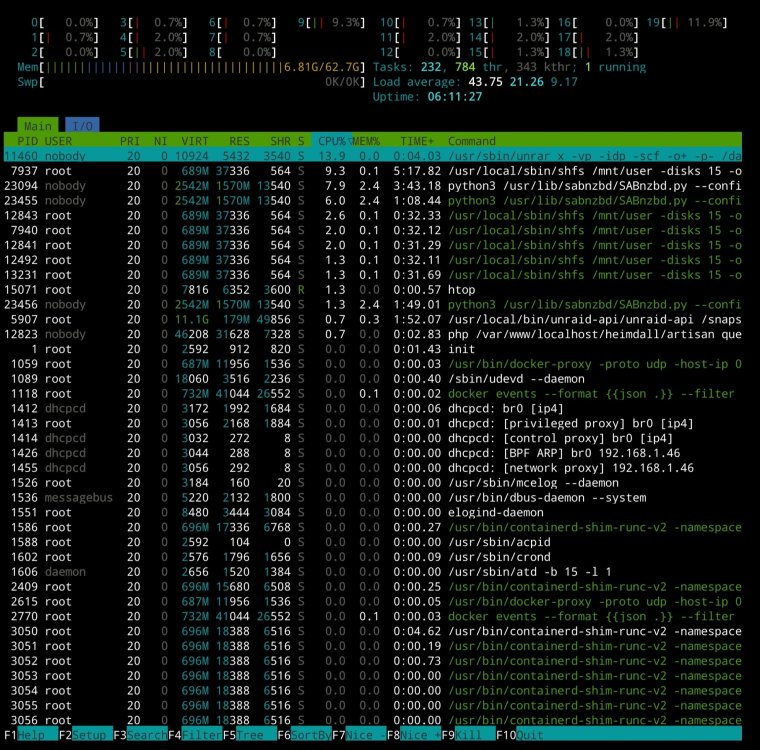
Task: Toggle Tree view with F5
Action: (x=250, y=735)
